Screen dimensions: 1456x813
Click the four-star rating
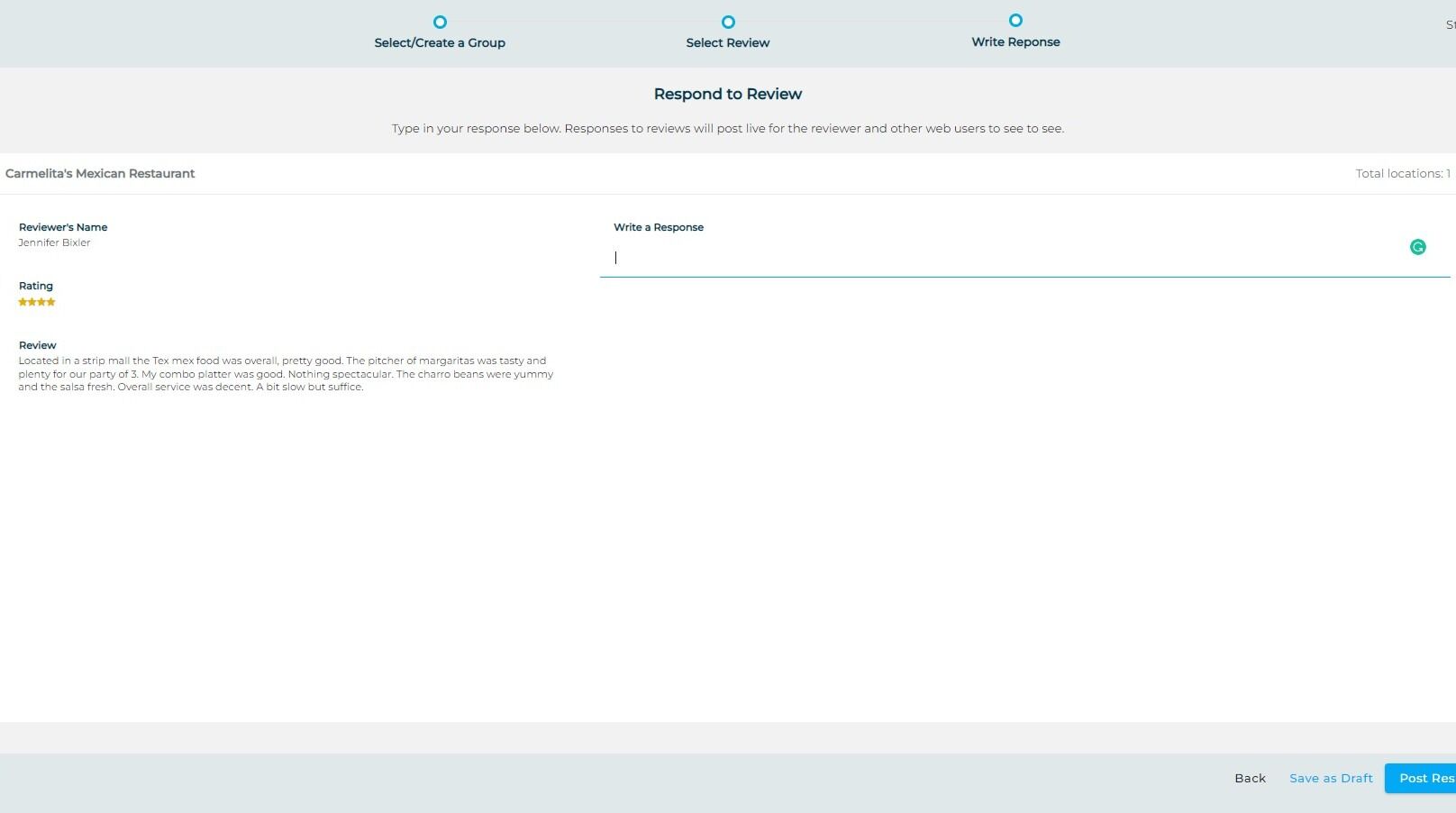(37, 302)
